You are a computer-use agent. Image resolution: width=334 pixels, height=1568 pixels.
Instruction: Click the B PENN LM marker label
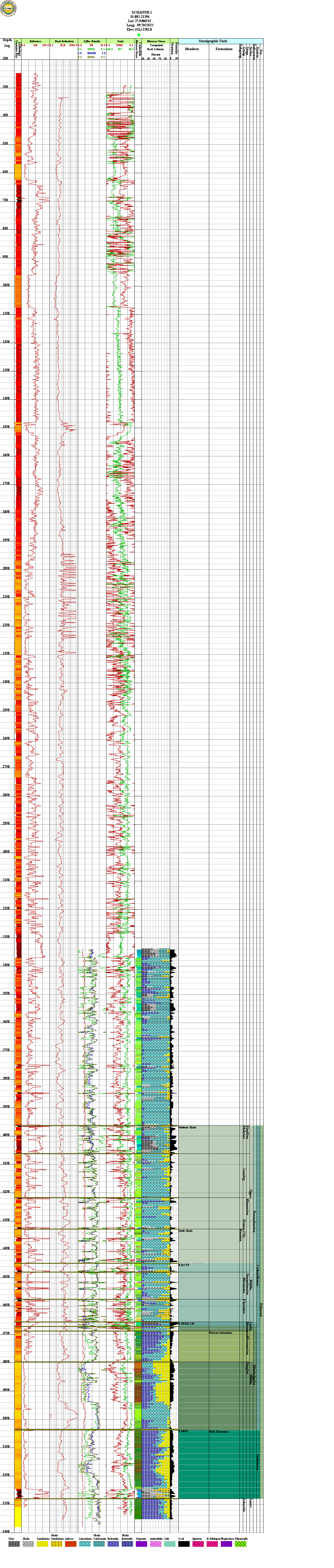coord(186,1324)
